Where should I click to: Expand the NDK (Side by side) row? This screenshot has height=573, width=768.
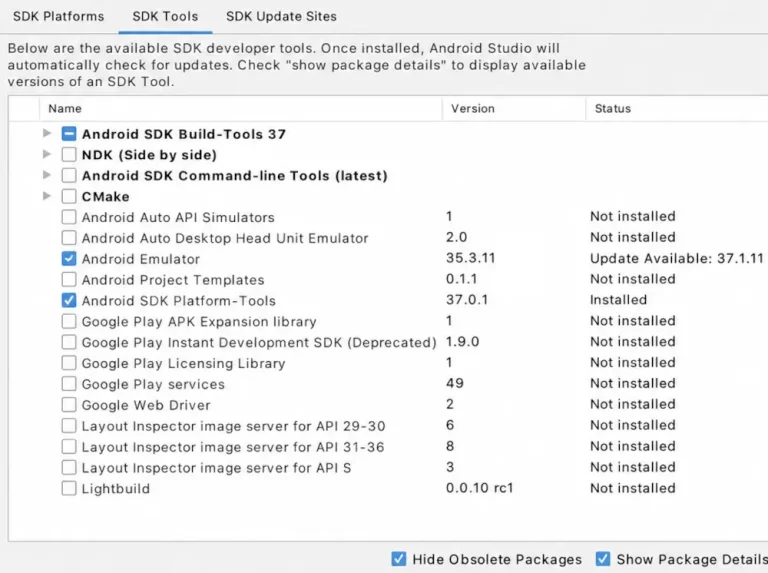tap(47, 154)
